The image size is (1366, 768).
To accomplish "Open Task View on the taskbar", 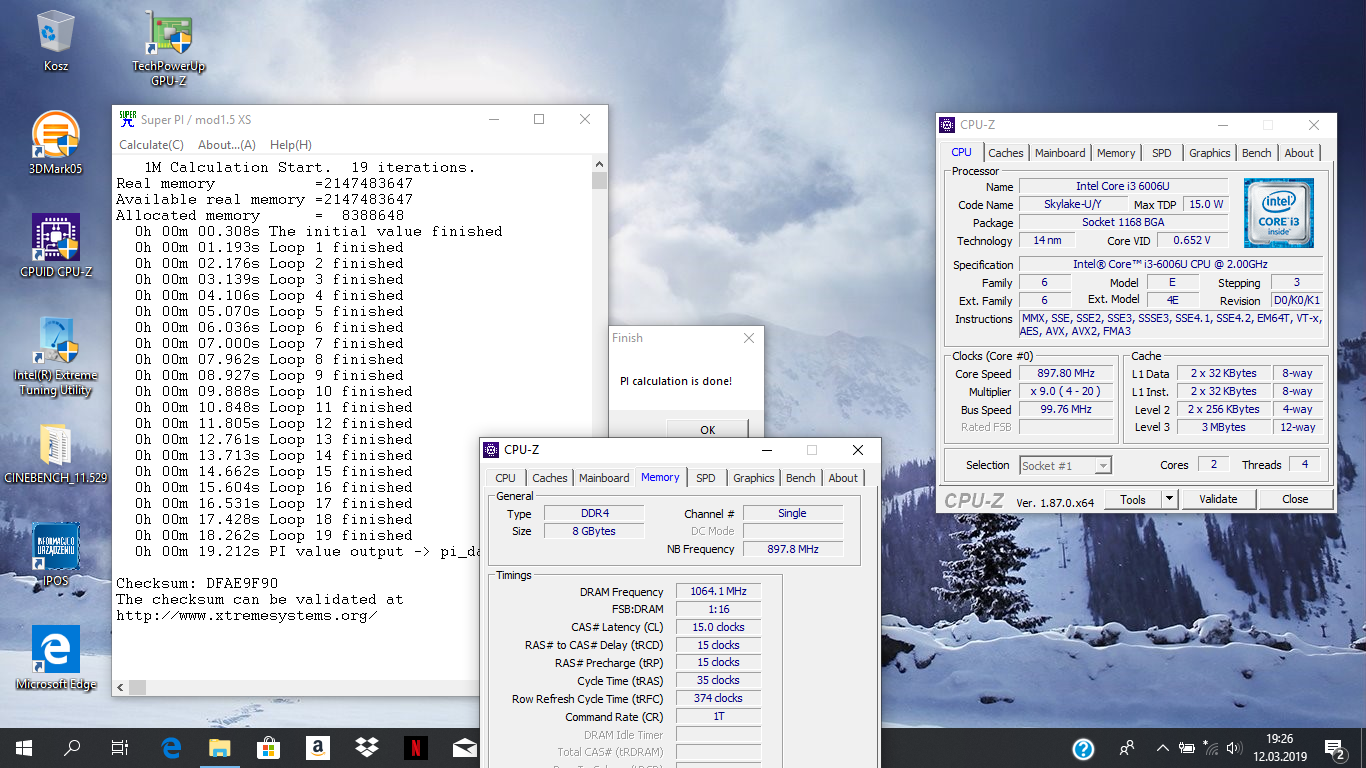I will 120,747.
